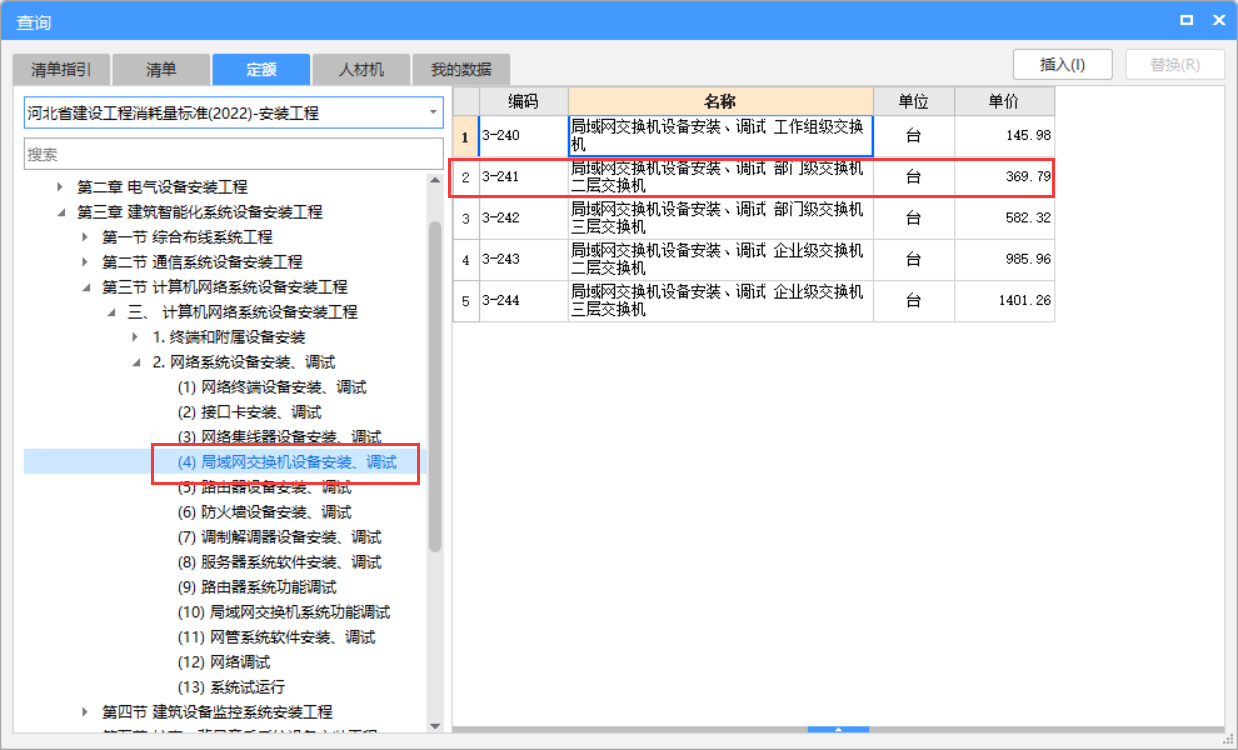Click the 插入(I) button
This screenshot has width=1238, height=750.
(1063, 64)
